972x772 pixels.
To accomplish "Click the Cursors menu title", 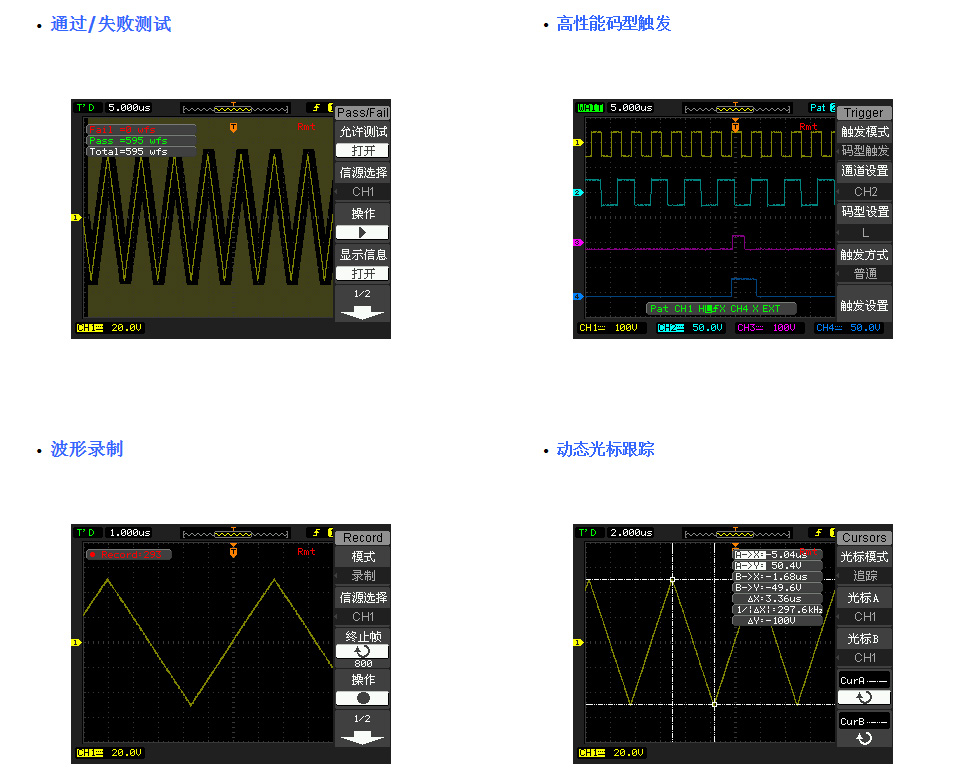I will [x=864, y=538].
